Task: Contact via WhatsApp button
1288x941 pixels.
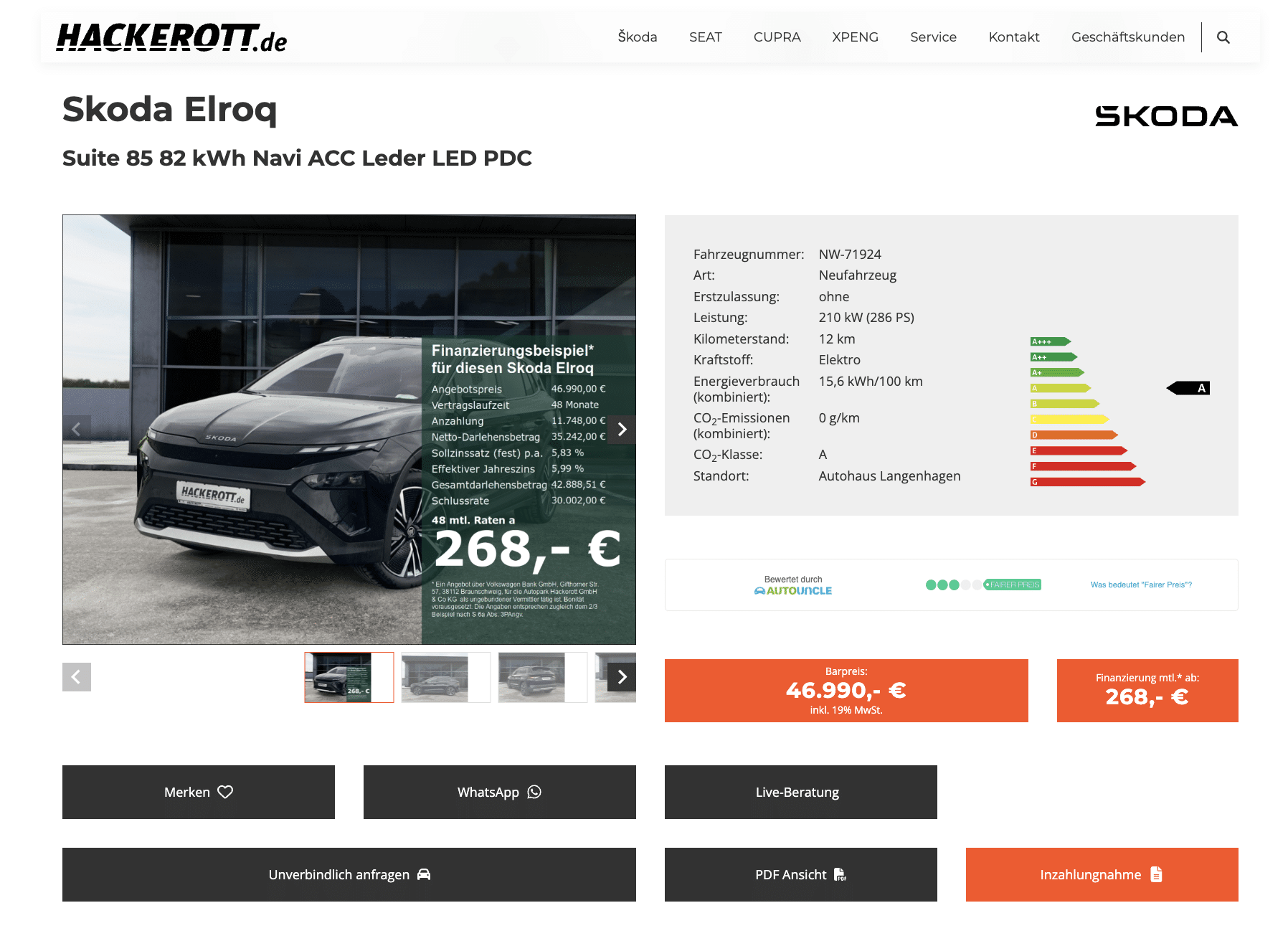Action: pos(500,792)
